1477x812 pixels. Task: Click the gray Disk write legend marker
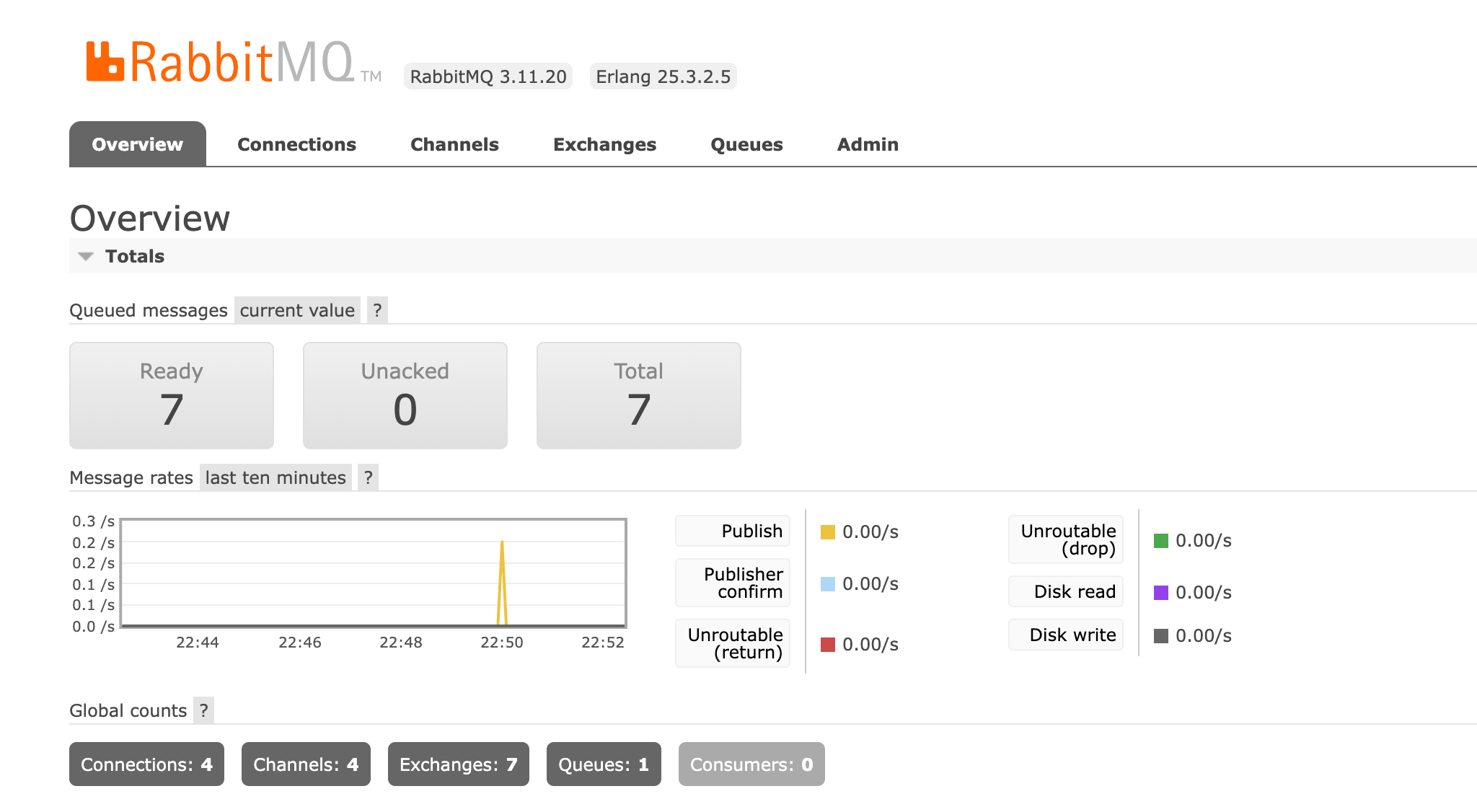(1161, 635)
